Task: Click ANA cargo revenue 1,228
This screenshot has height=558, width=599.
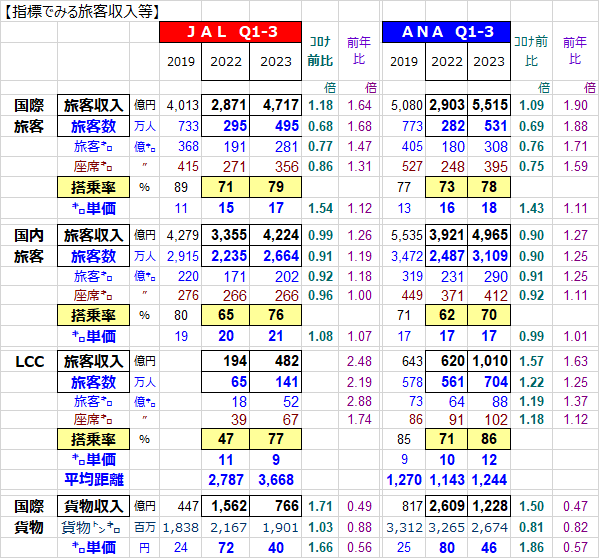Action: [x=490, y=506]
